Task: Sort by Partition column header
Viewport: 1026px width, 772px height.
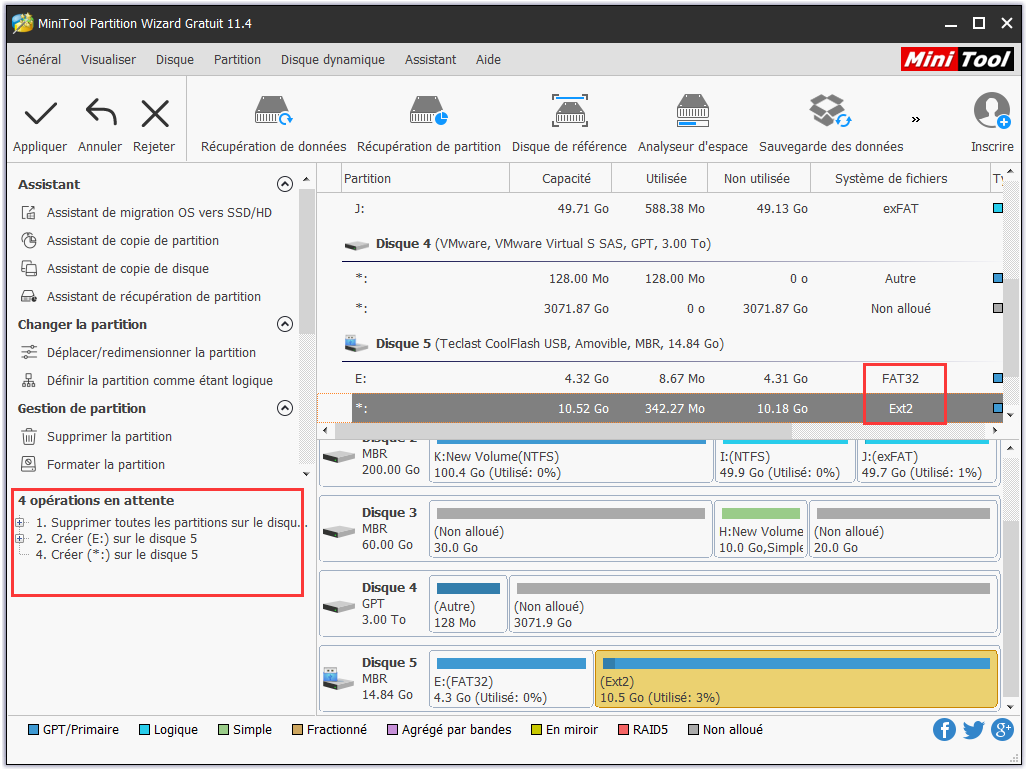Action: point(425,179)
